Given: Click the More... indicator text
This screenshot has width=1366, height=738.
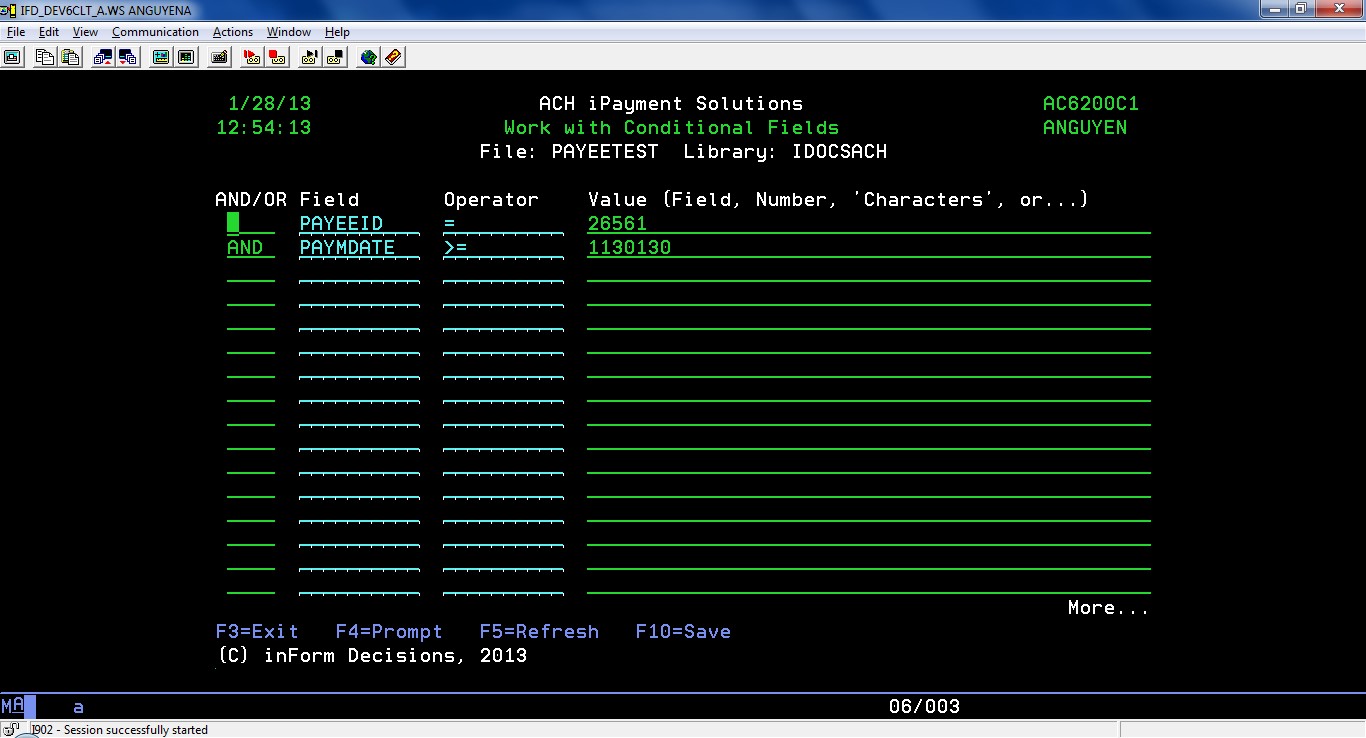Looking at the screenshot, I should [x=1108, y=608].
